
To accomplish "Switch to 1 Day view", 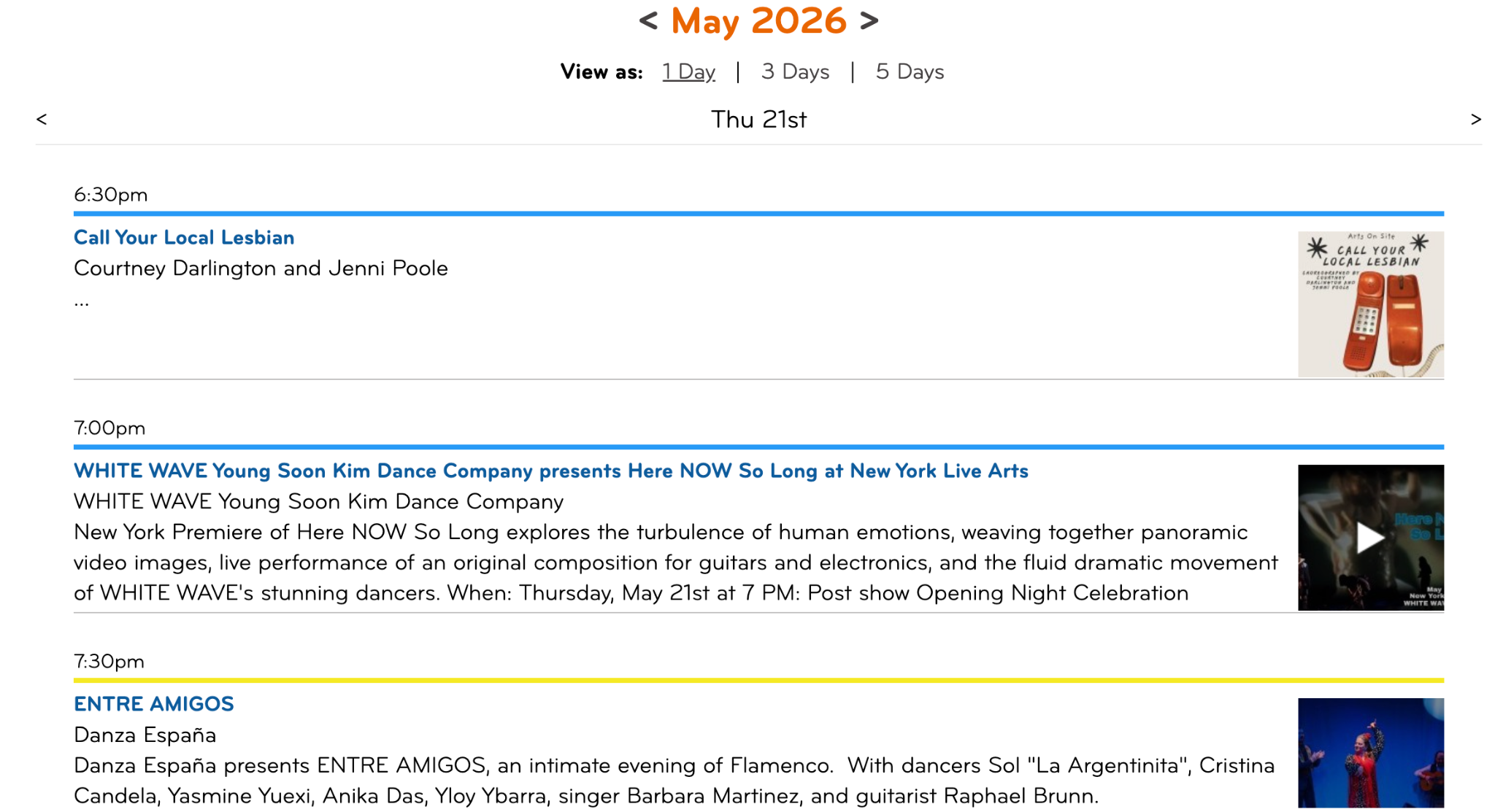I will point(688,71).
